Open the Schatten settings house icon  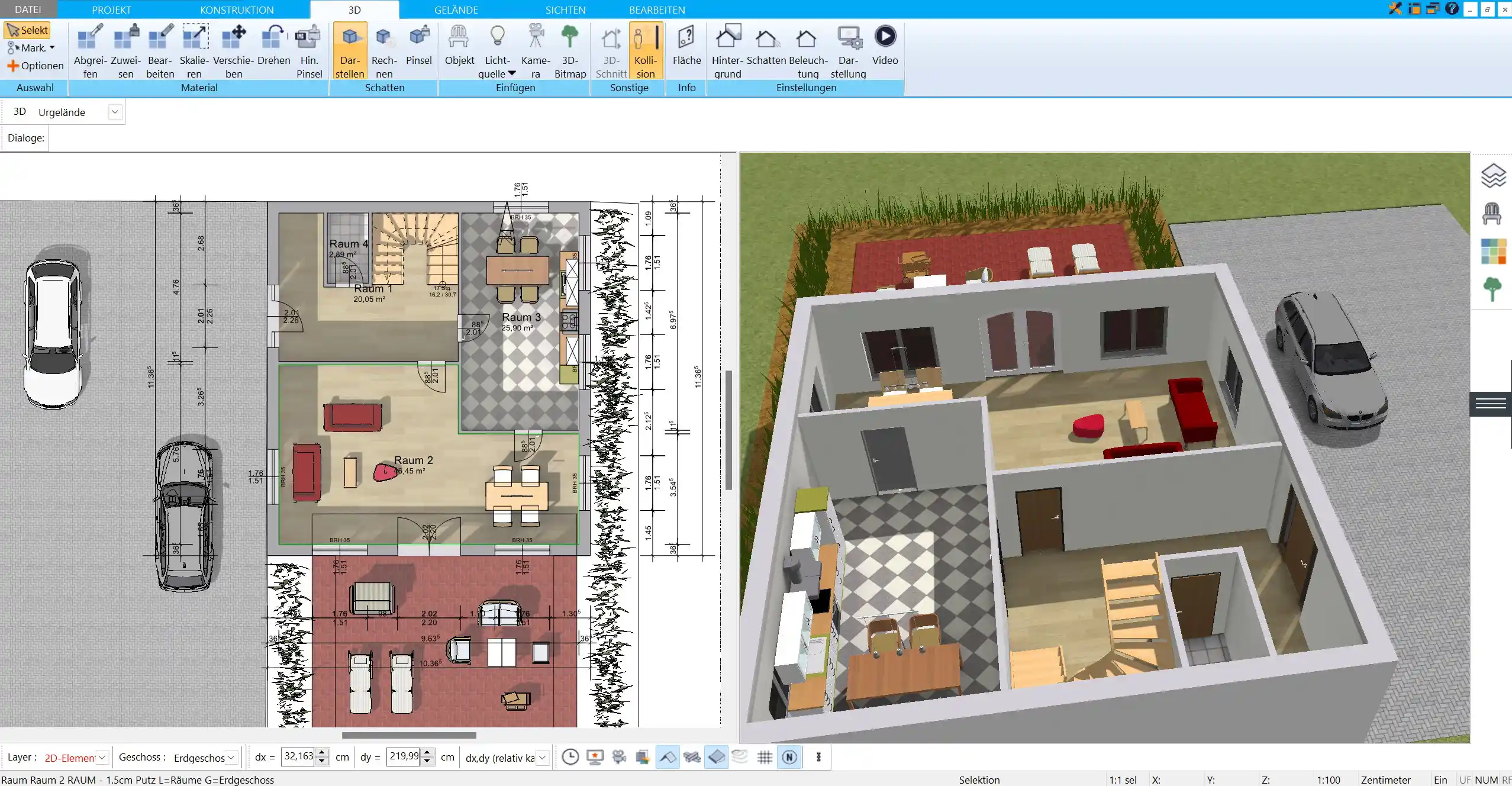766,45
